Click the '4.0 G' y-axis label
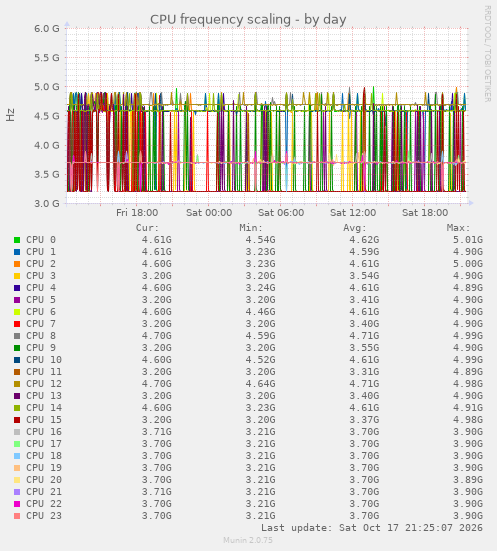Viewport: 497px width, 551px height. (x=47, y=145)
